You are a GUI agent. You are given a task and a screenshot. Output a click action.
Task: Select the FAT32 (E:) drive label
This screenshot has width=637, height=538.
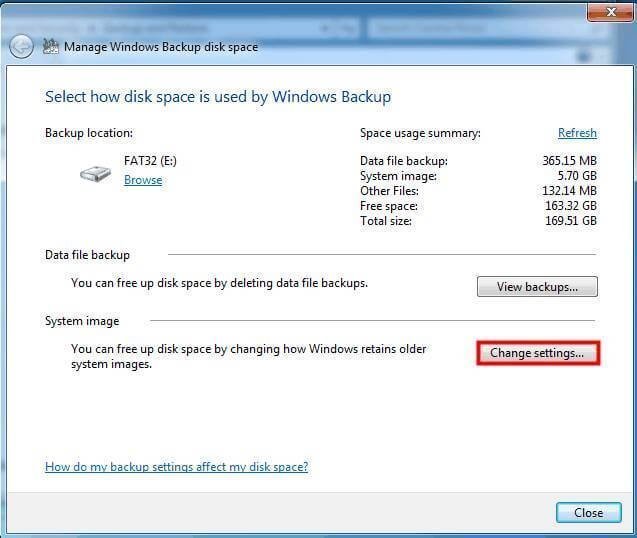pos(150,161)
